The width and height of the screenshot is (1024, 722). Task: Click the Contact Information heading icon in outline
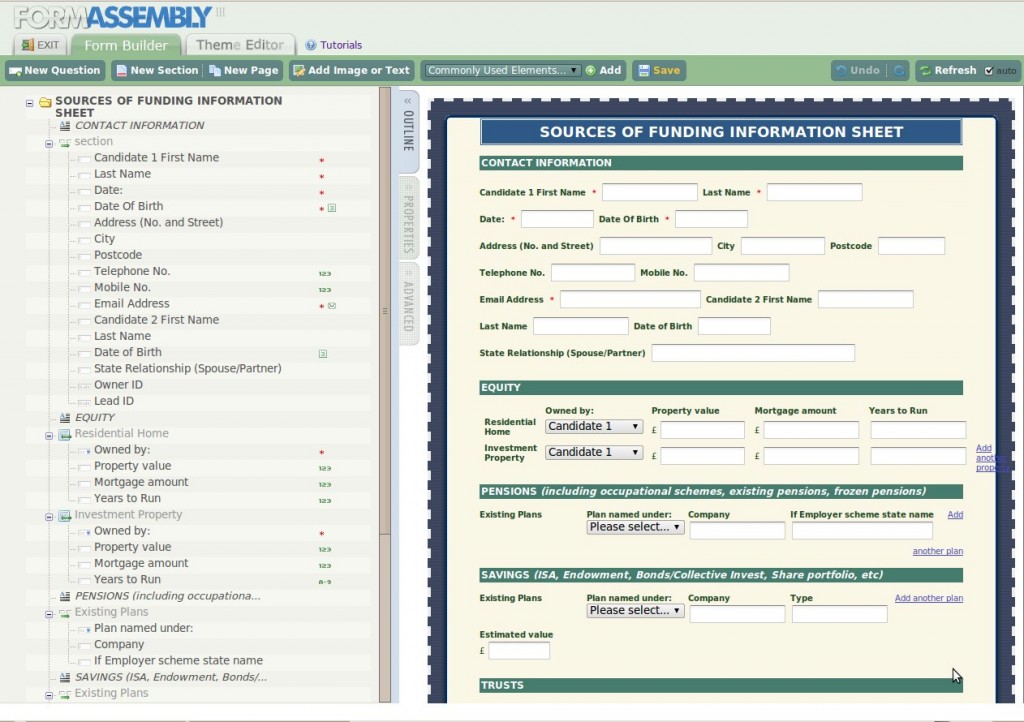pos(65,125)
